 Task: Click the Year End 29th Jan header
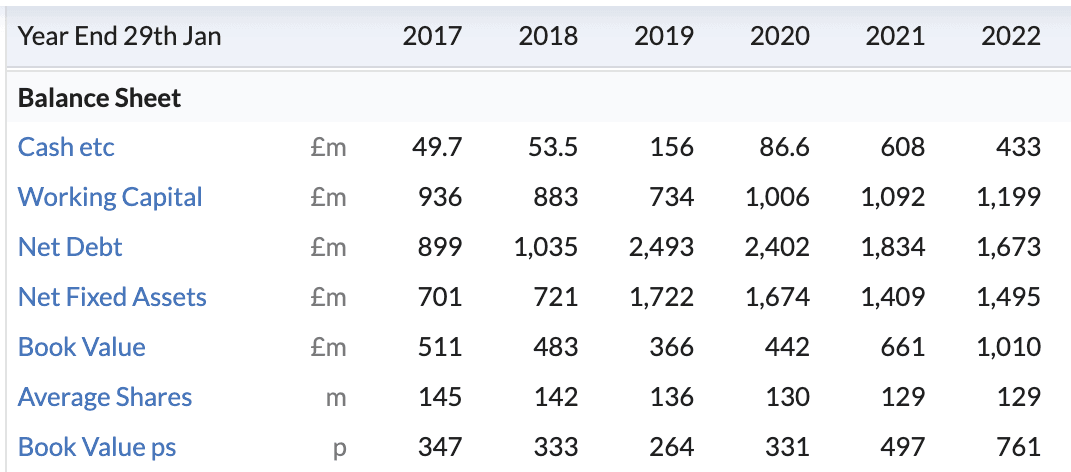(120, 37)
